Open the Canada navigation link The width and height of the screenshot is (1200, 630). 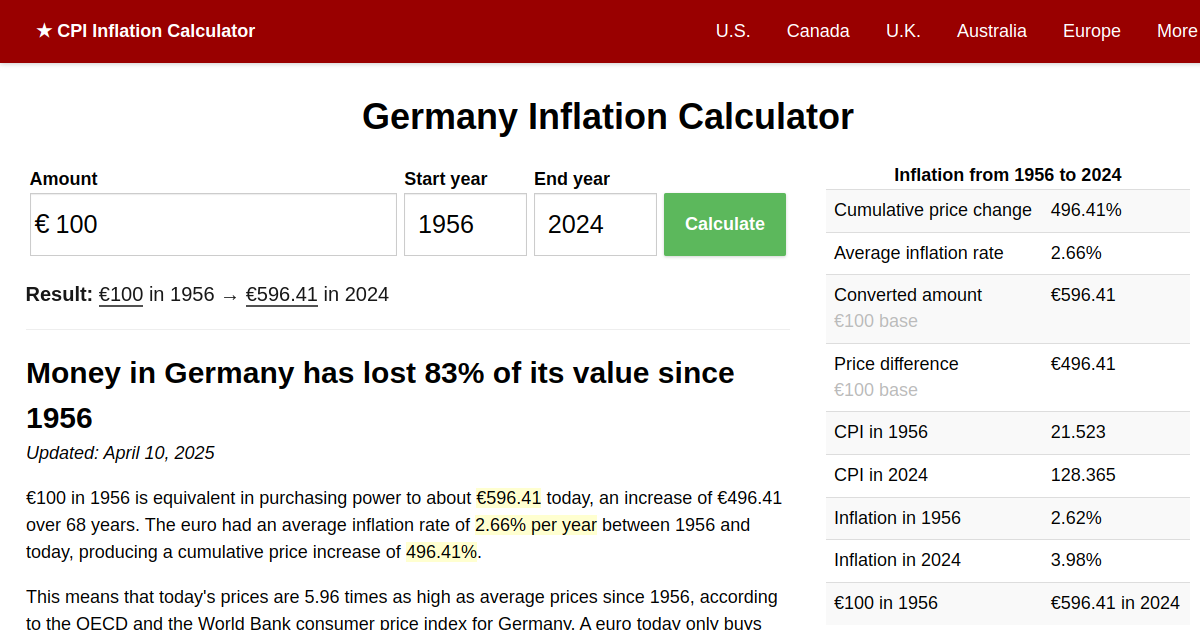pyautogui.click(x=817, y=31)
